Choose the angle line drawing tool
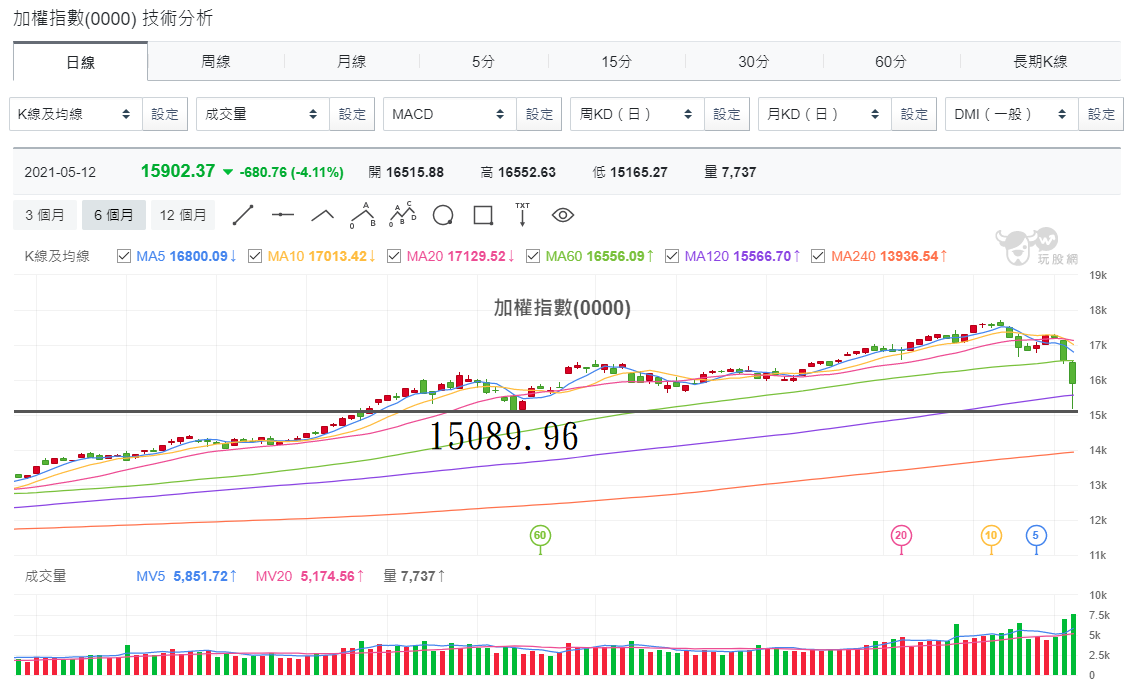The height and width of the screenshot is (689, 1139). click(x=323, y=215)
